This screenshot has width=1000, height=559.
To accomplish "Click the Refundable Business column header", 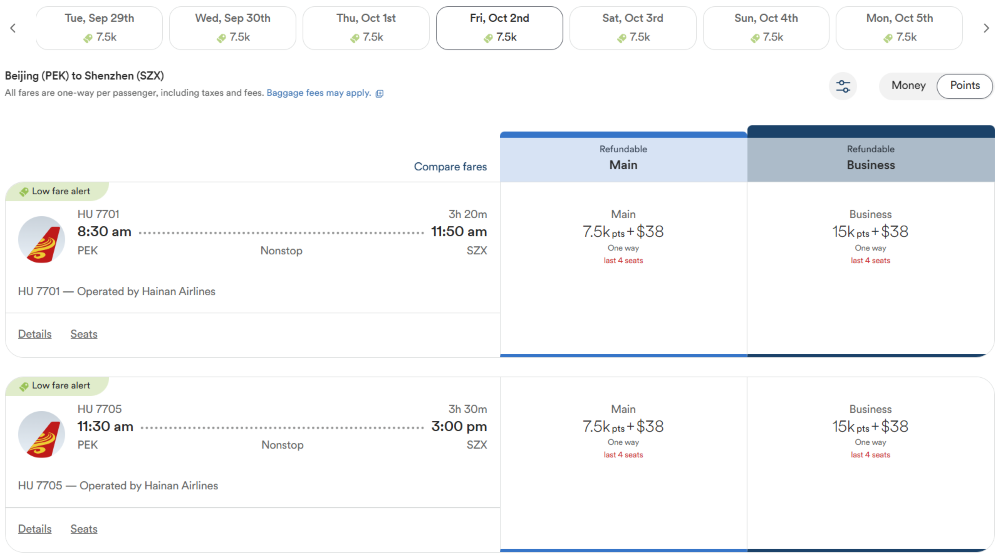I will (871, 157).
